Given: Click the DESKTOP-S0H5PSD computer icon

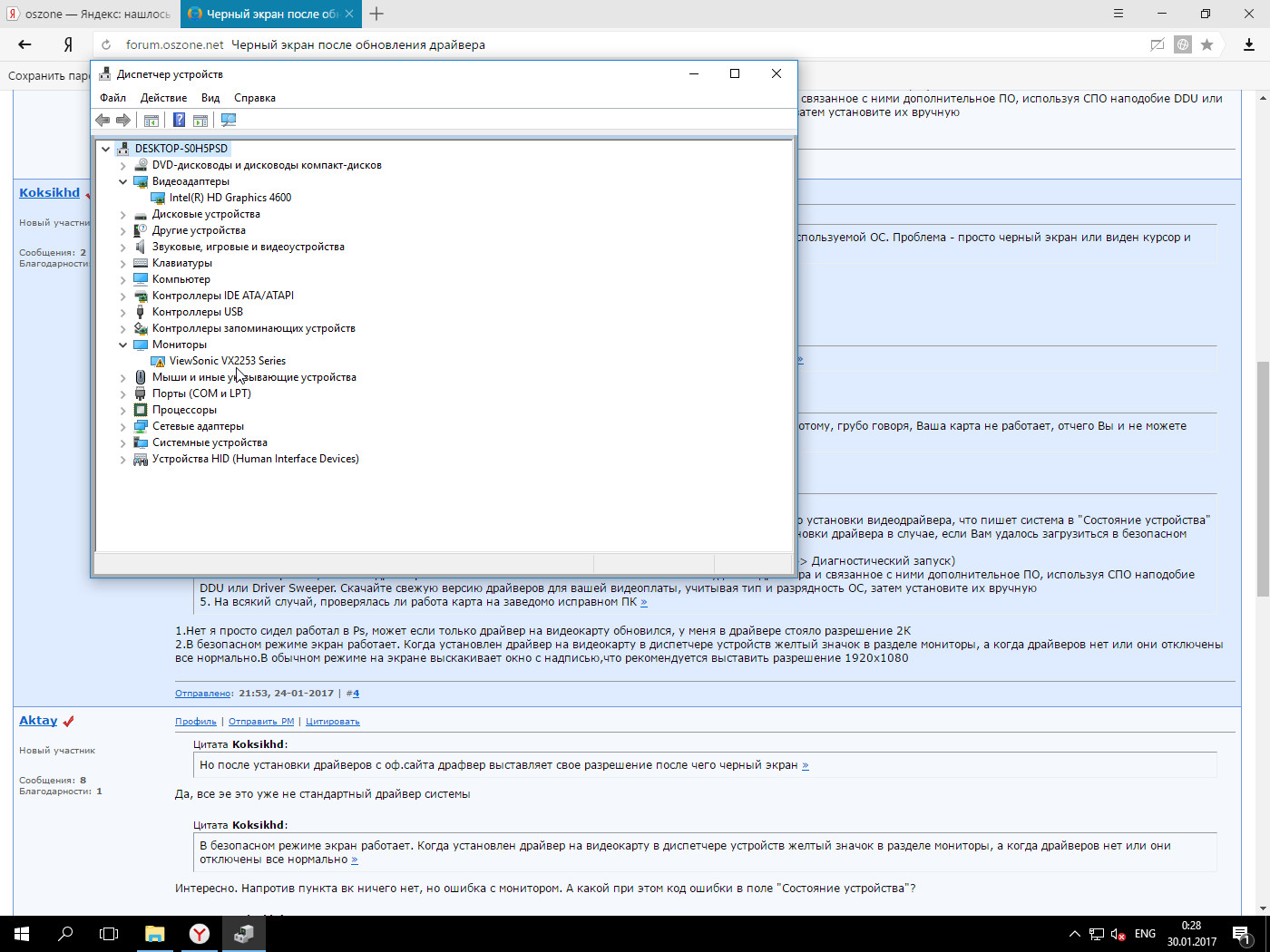Looking at the screenshot, I should [x=123, y=149].
